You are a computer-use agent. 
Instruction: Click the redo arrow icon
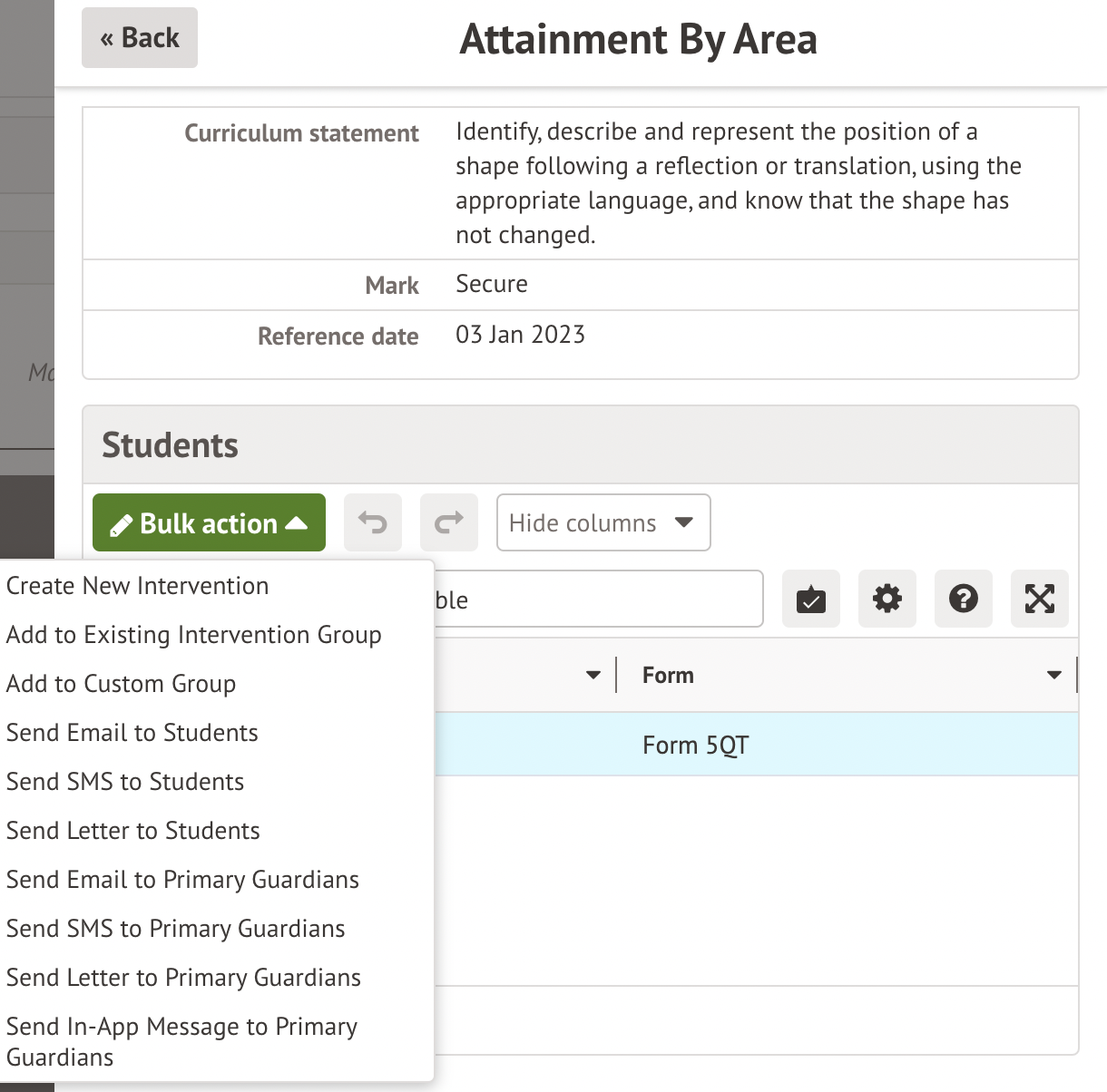(x=449, y=522)
